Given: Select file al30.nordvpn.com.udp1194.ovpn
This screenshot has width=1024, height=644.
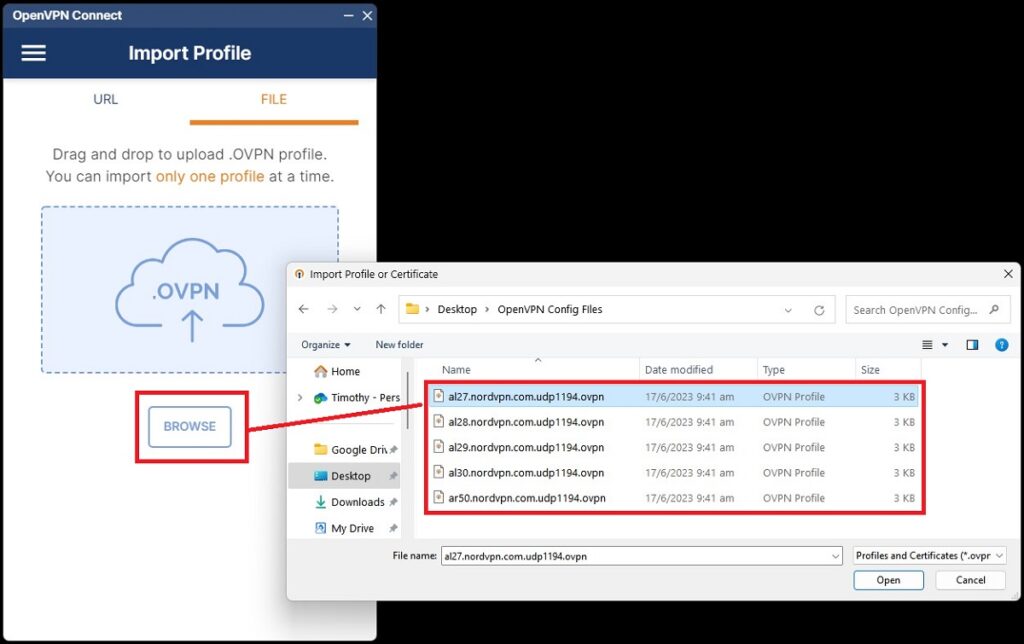Looking at the screenshot, I should [674, 473].
